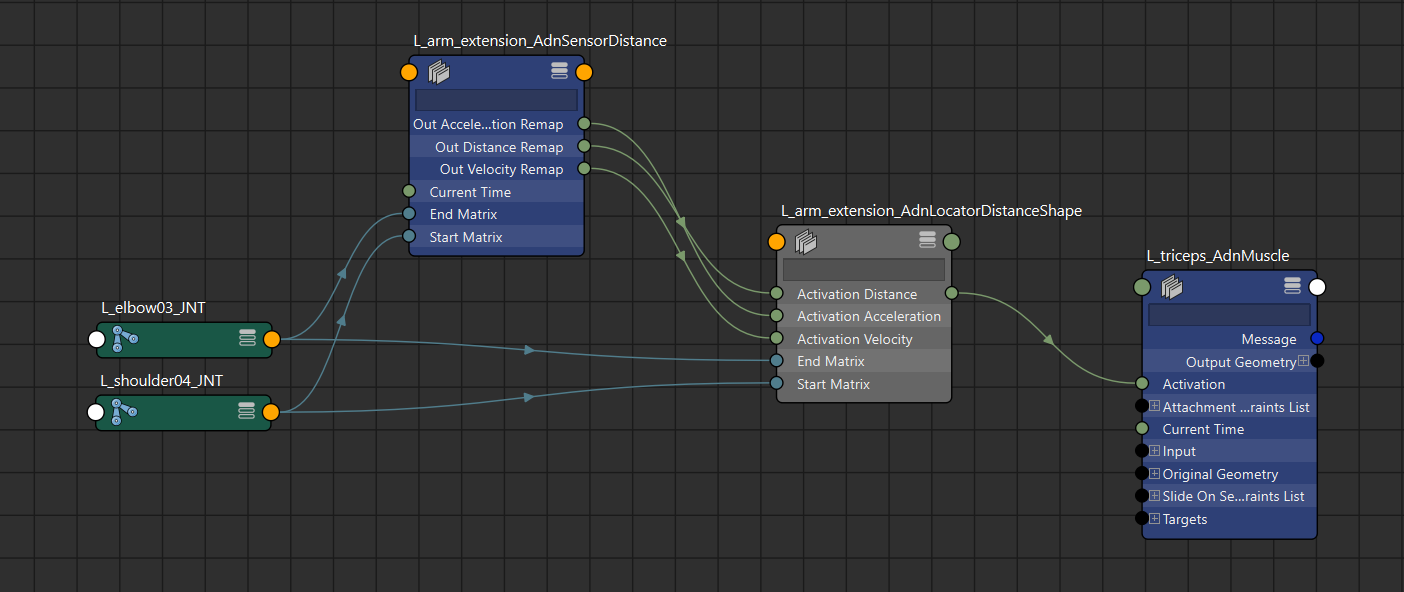1404x592 pixels.
Task: Toggle attribute view mode on AdnSensorDistance node
Action: pyautogui.click(x=560, y=71)
